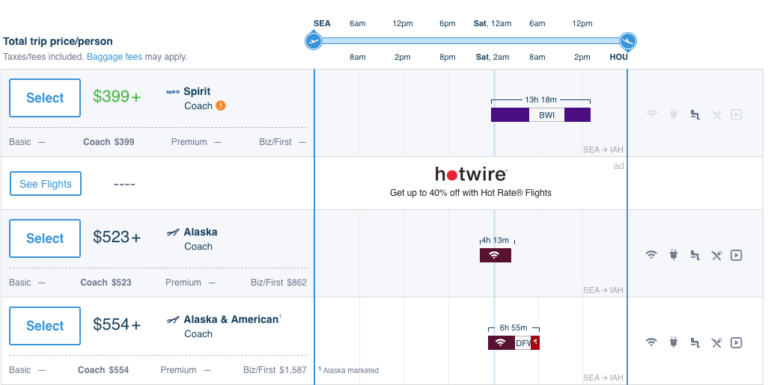Click the power outlet icon in the Spirit row
The image size is (768, 385).
tap(673, 115)
